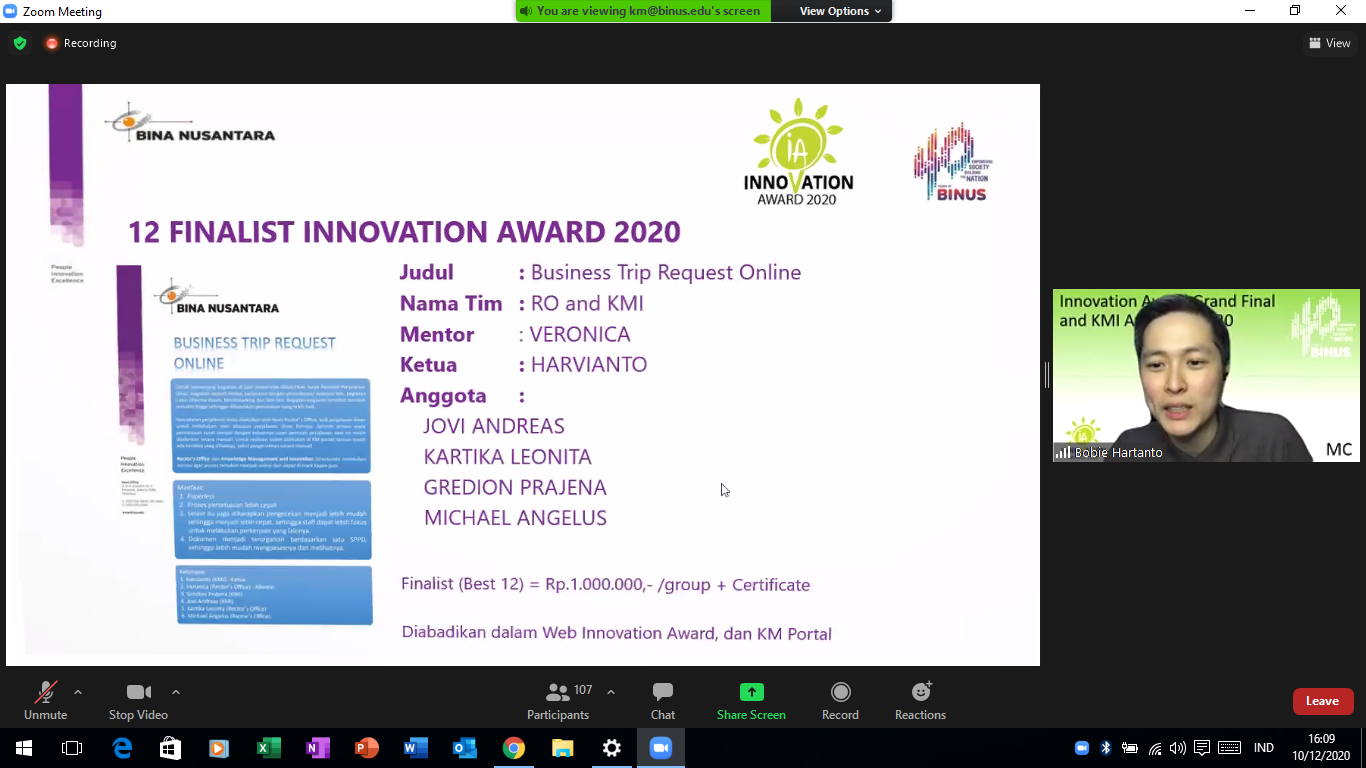Click slide title 12 Finalist Innovation Award 2020

[404, 232]
